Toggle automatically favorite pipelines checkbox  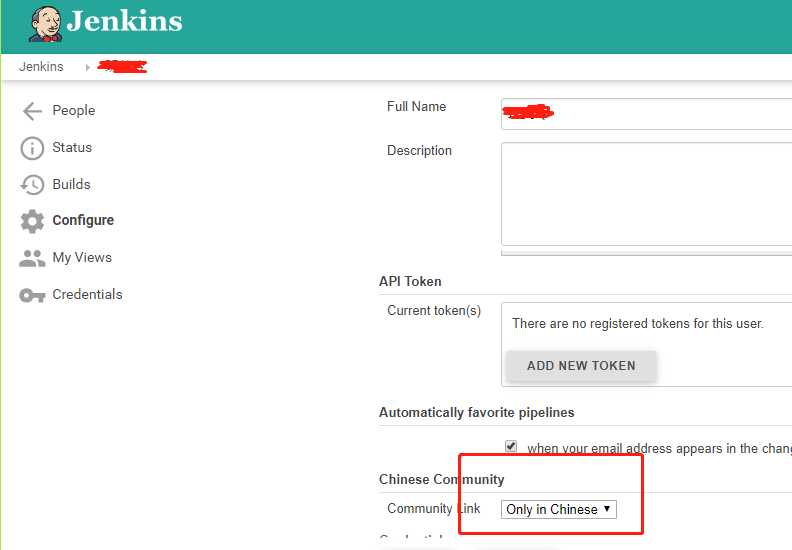511,446
